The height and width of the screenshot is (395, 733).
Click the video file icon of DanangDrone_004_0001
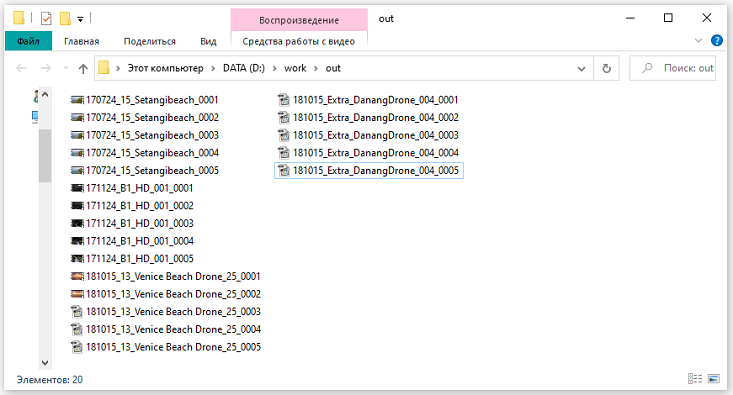pyautogui.click(x=284, y=100)
